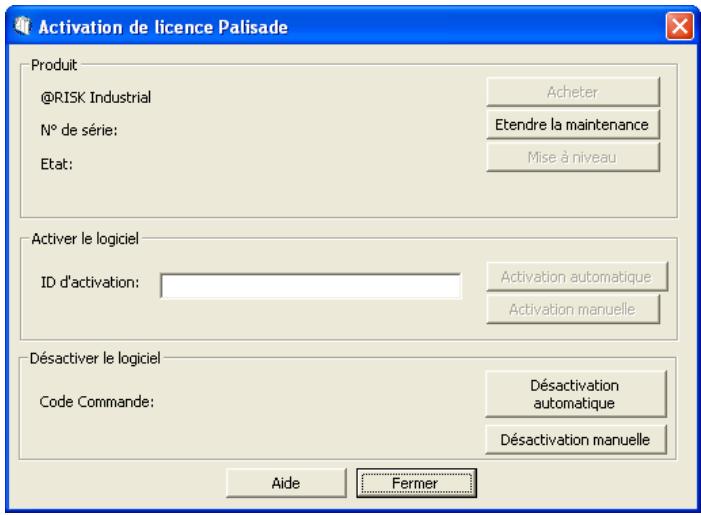Screen dimensions: 701x515
Task: Open the Aide help button
Action: click(286, 483)
